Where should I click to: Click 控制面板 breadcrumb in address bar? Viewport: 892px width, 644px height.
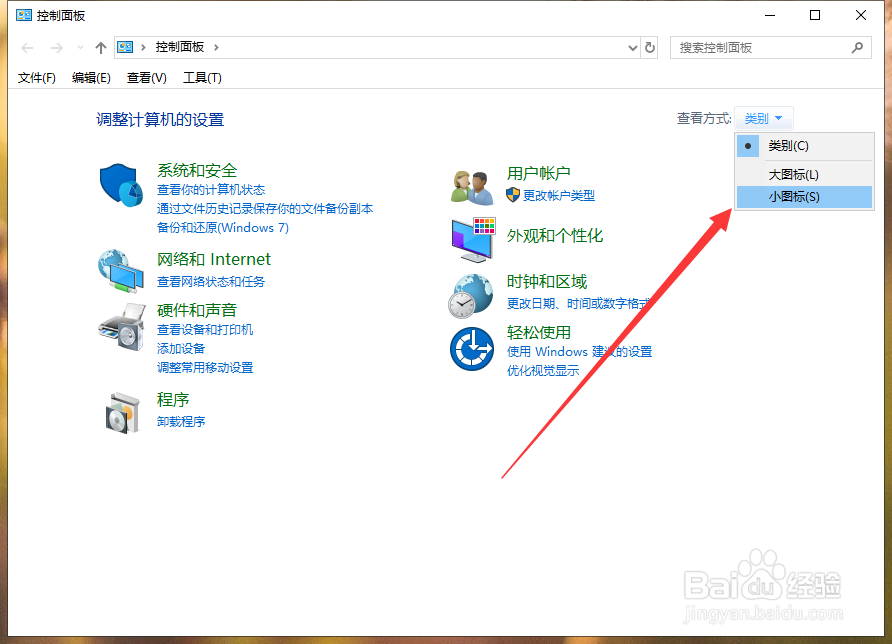[x=180, y=47]
